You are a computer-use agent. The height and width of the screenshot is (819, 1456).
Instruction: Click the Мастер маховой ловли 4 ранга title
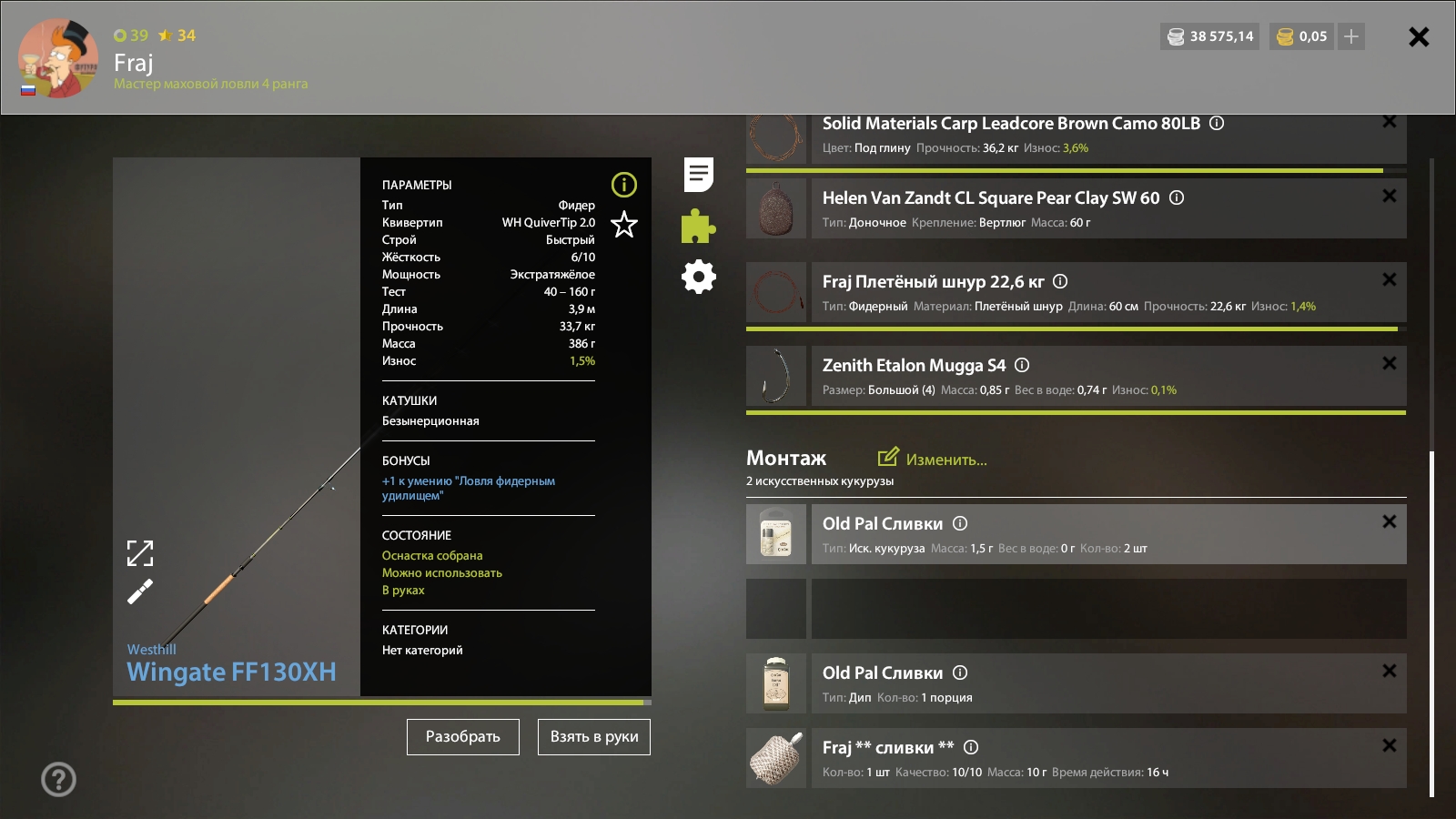point(211,84)
